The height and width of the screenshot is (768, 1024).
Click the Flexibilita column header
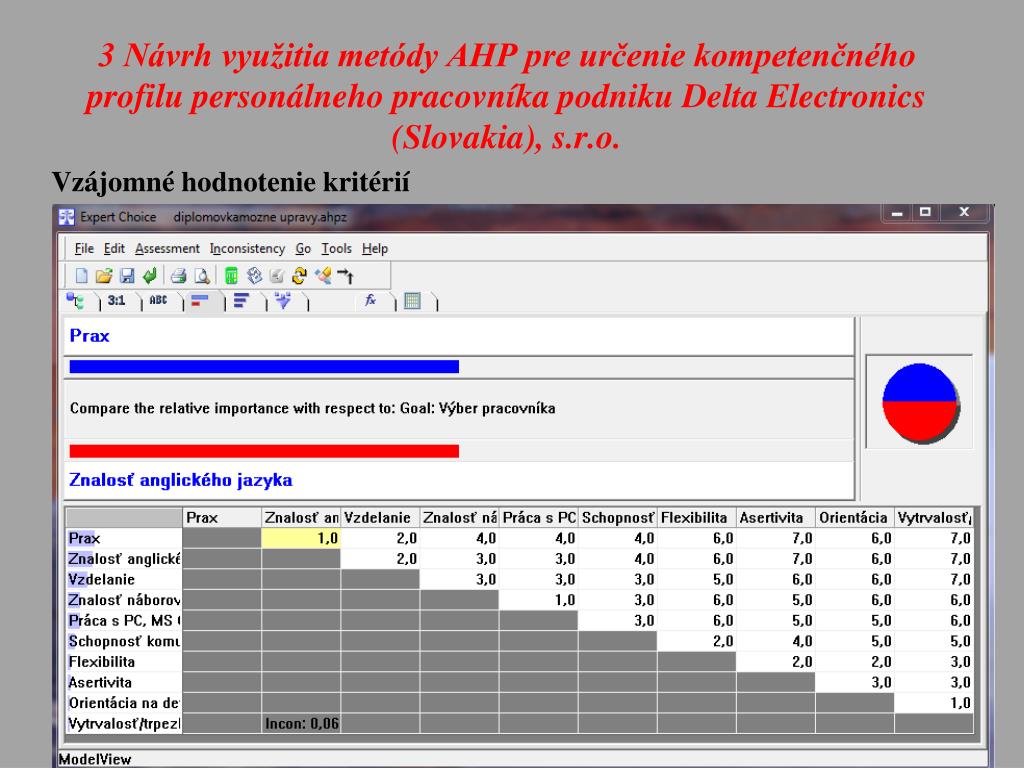tap(696, 518)
